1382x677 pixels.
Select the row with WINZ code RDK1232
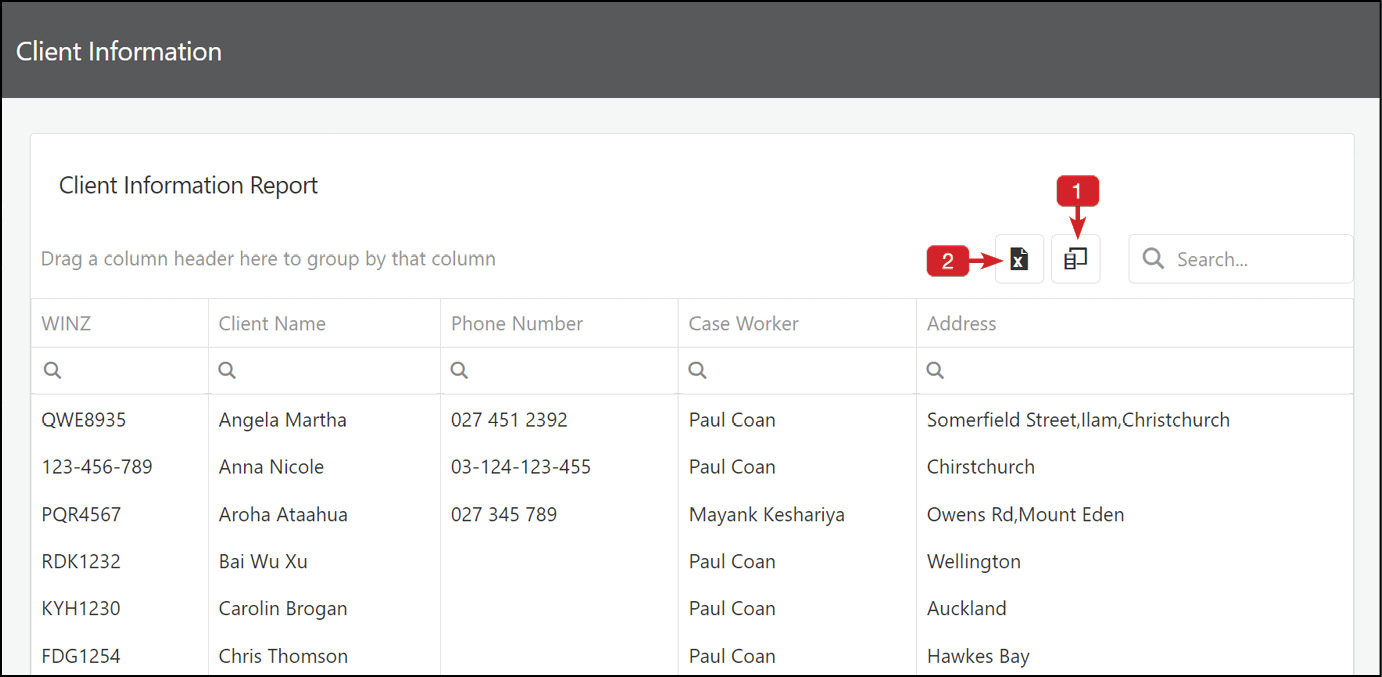[81, 561]
